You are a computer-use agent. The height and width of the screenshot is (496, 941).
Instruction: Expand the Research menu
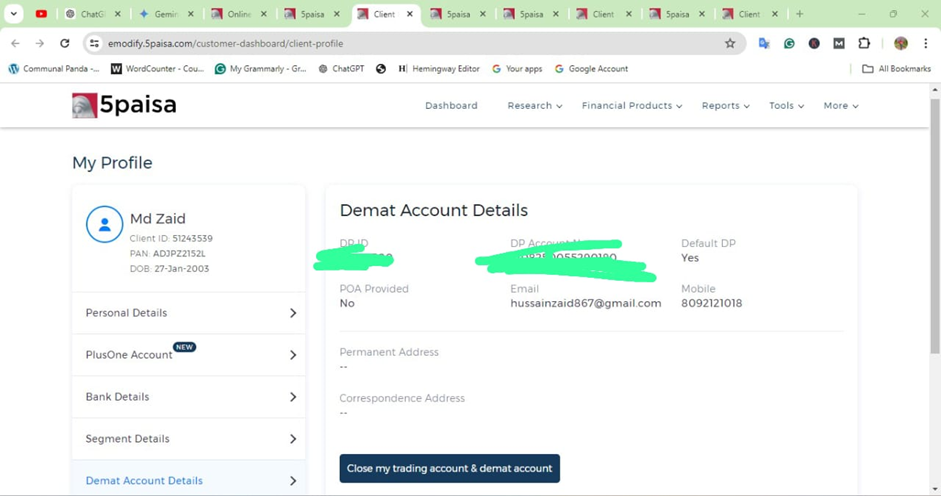coord(535,106)
